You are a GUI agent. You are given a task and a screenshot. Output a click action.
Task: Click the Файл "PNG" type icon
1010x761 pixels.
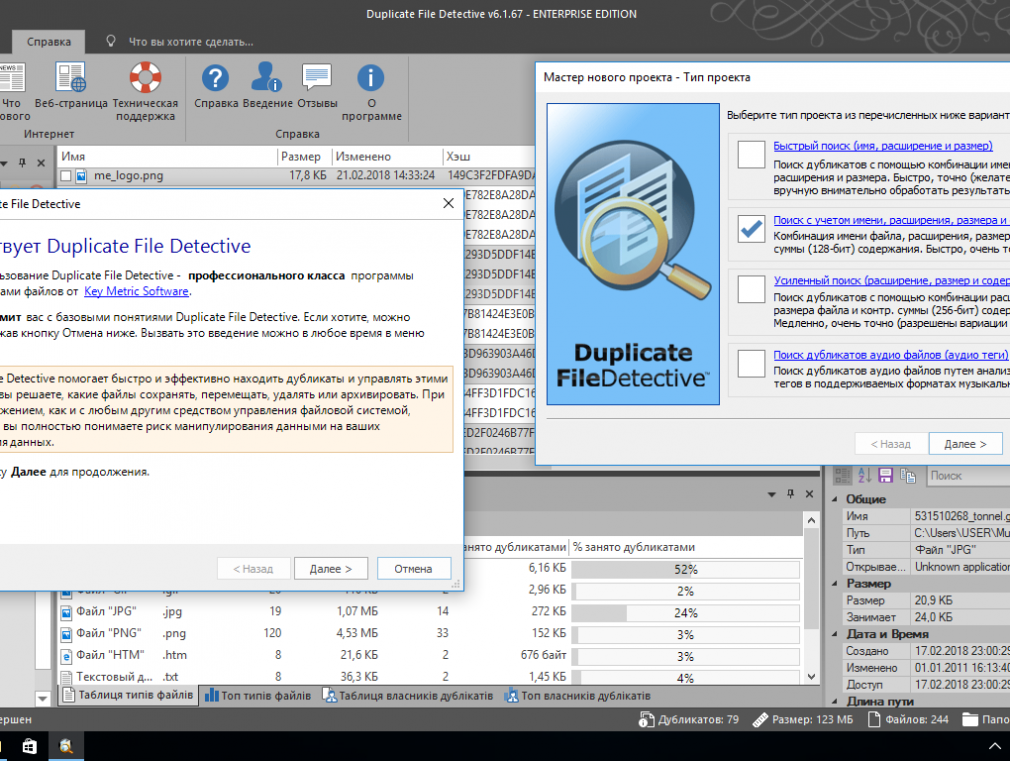(66, 634)
